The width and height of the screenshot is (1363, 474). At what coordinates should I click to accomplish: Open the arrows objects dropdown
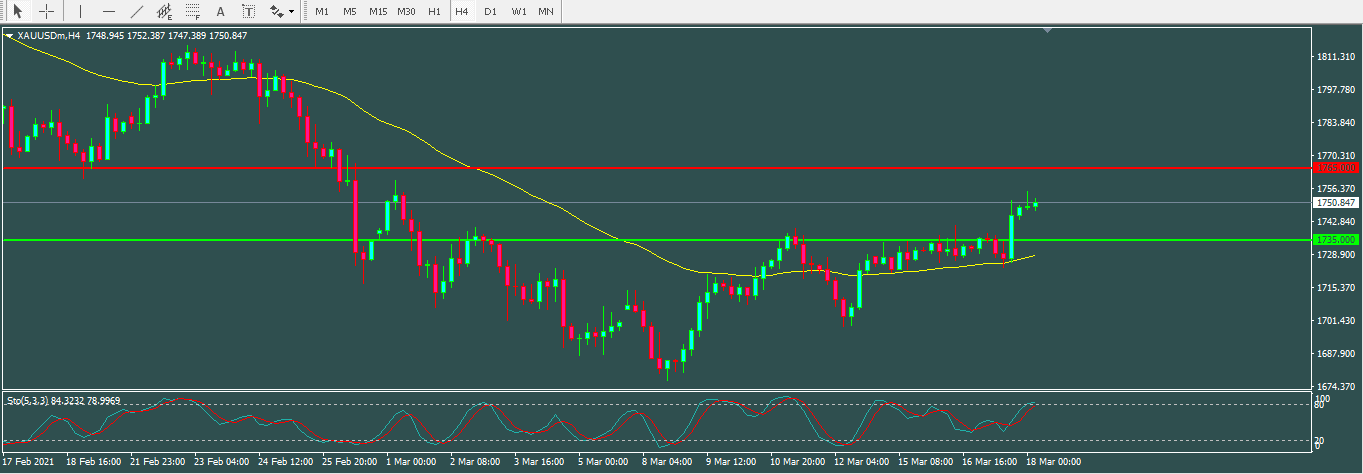pyautogui.click(x=281, y=12)
